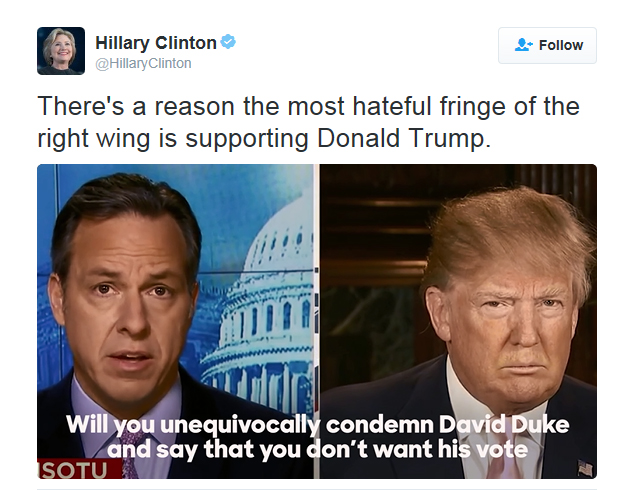Screen dimensions: 635x490
Task: Click subtitle line mentioning David Duke
Action: (x=318, y=424)
